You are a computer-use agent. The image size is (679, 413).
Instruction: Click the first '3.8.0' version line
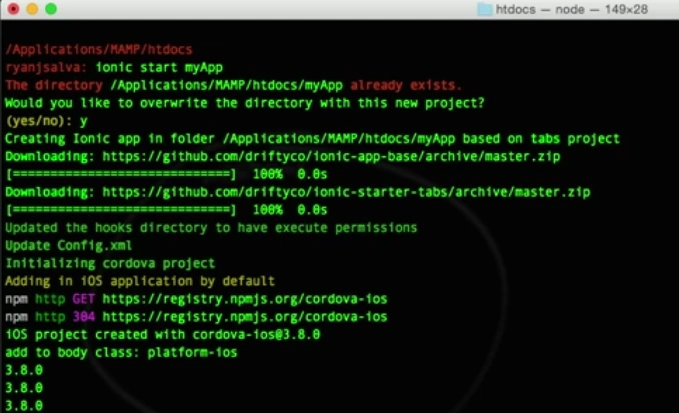tap(24, 370)
